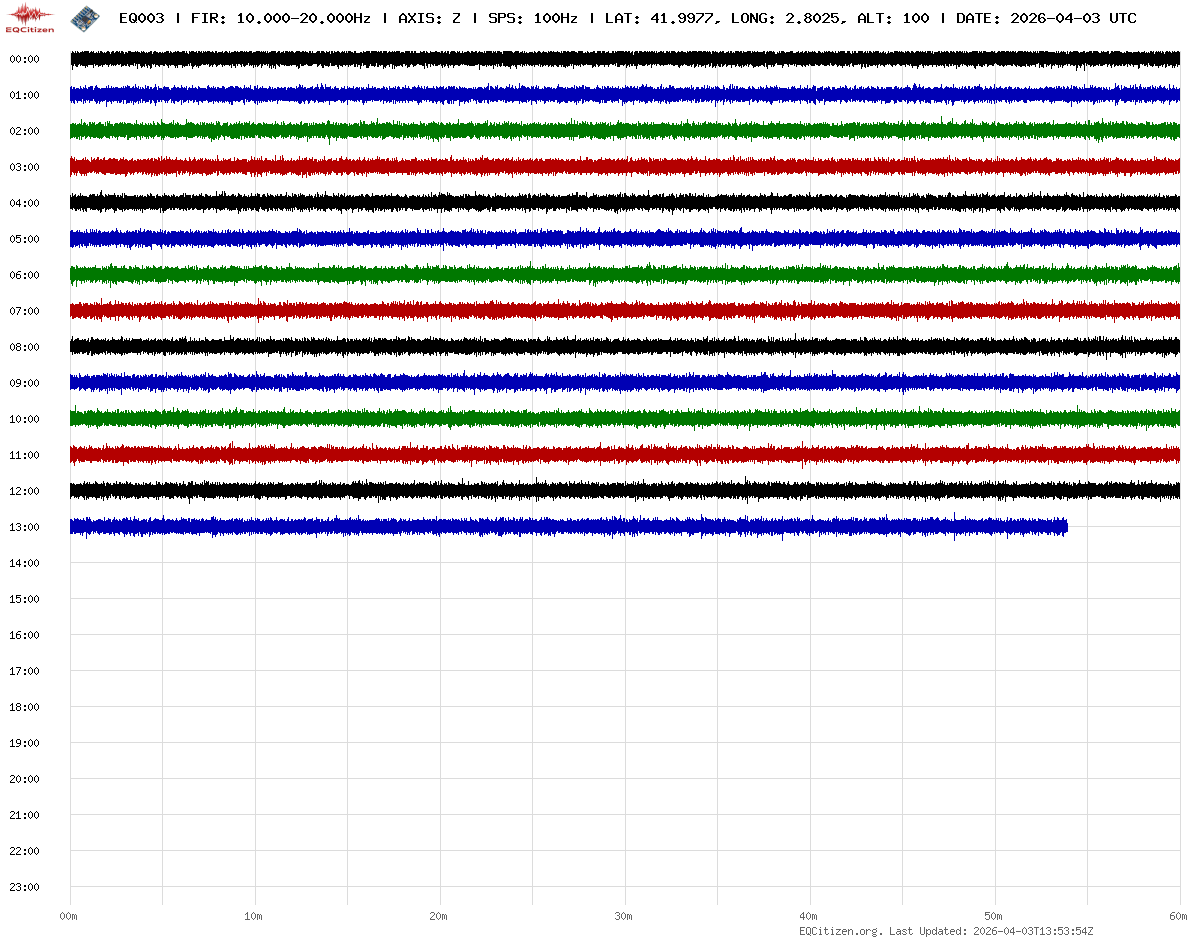Viewport: 1200px width, 940px height.
Task: Click the 60m mark on time axis
Action: 1179,916
